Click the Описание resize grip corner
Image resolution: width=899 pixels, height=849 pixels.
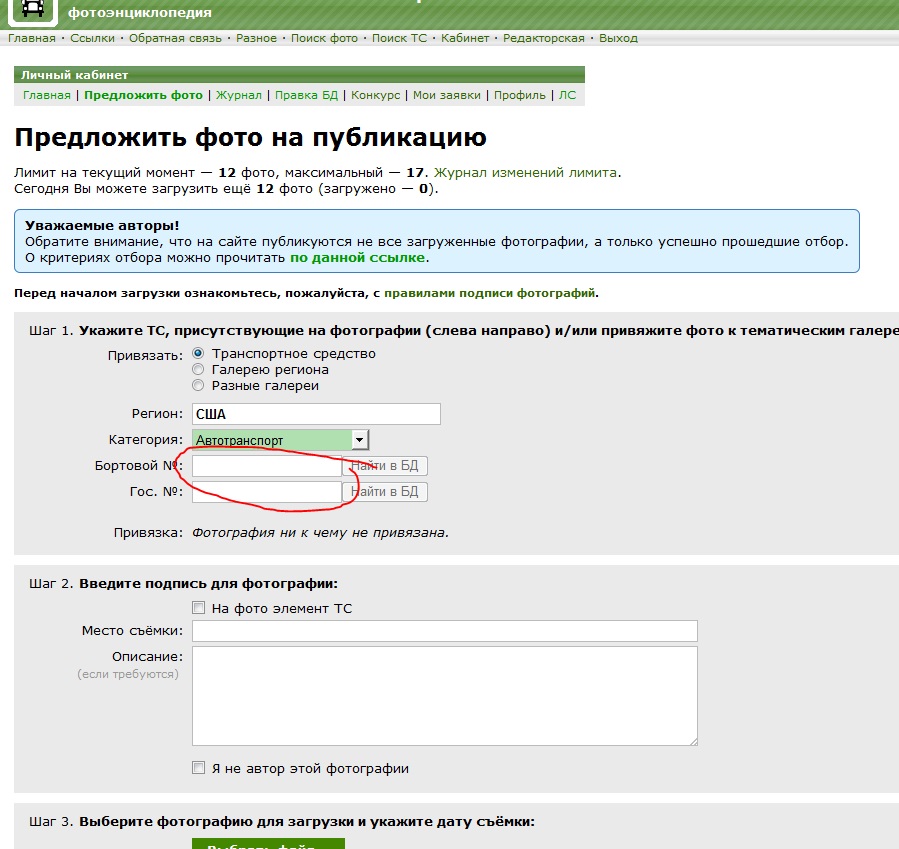(693, 741)
